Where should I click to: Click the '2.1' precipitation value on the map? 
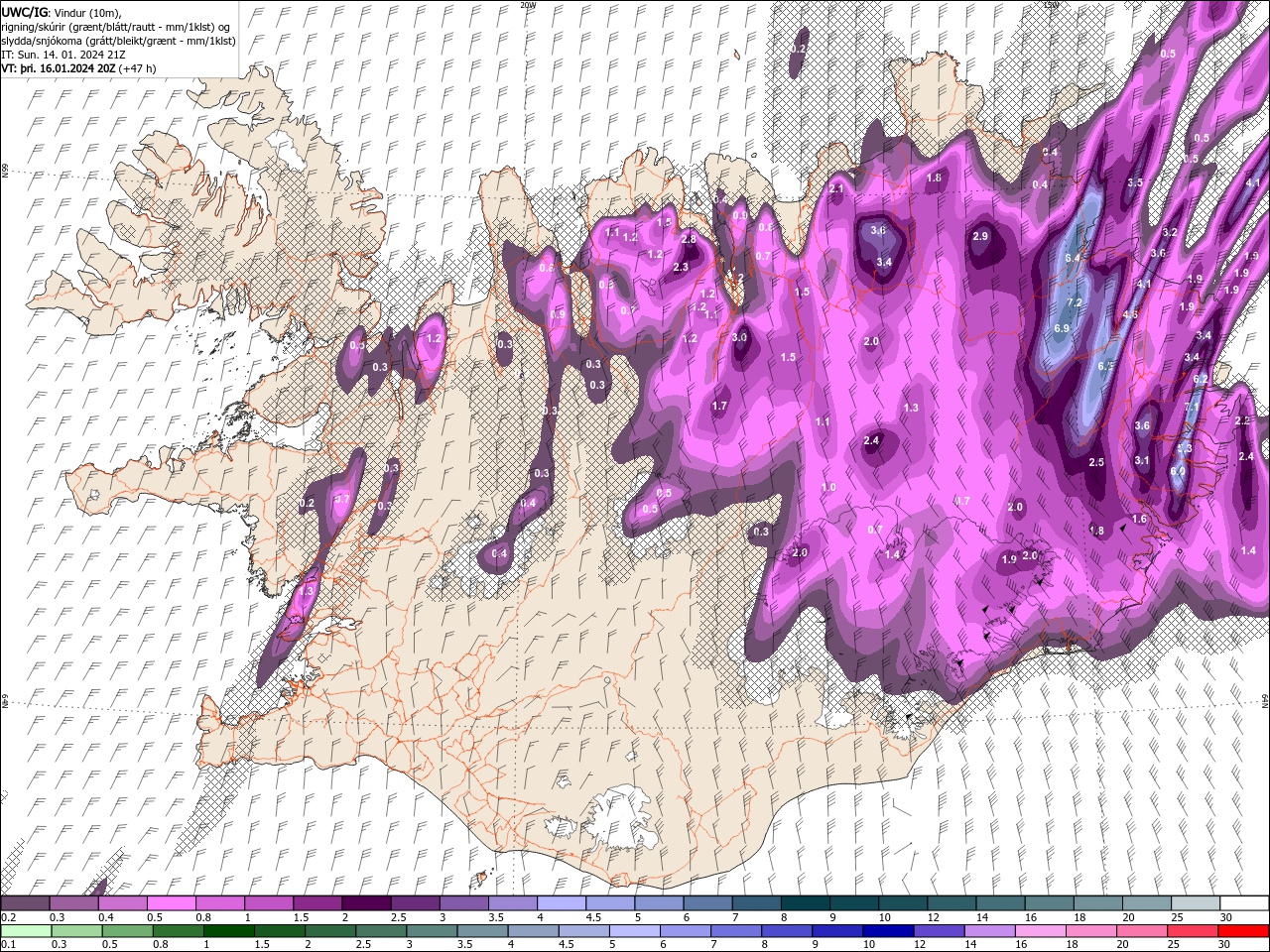[836, 188]
